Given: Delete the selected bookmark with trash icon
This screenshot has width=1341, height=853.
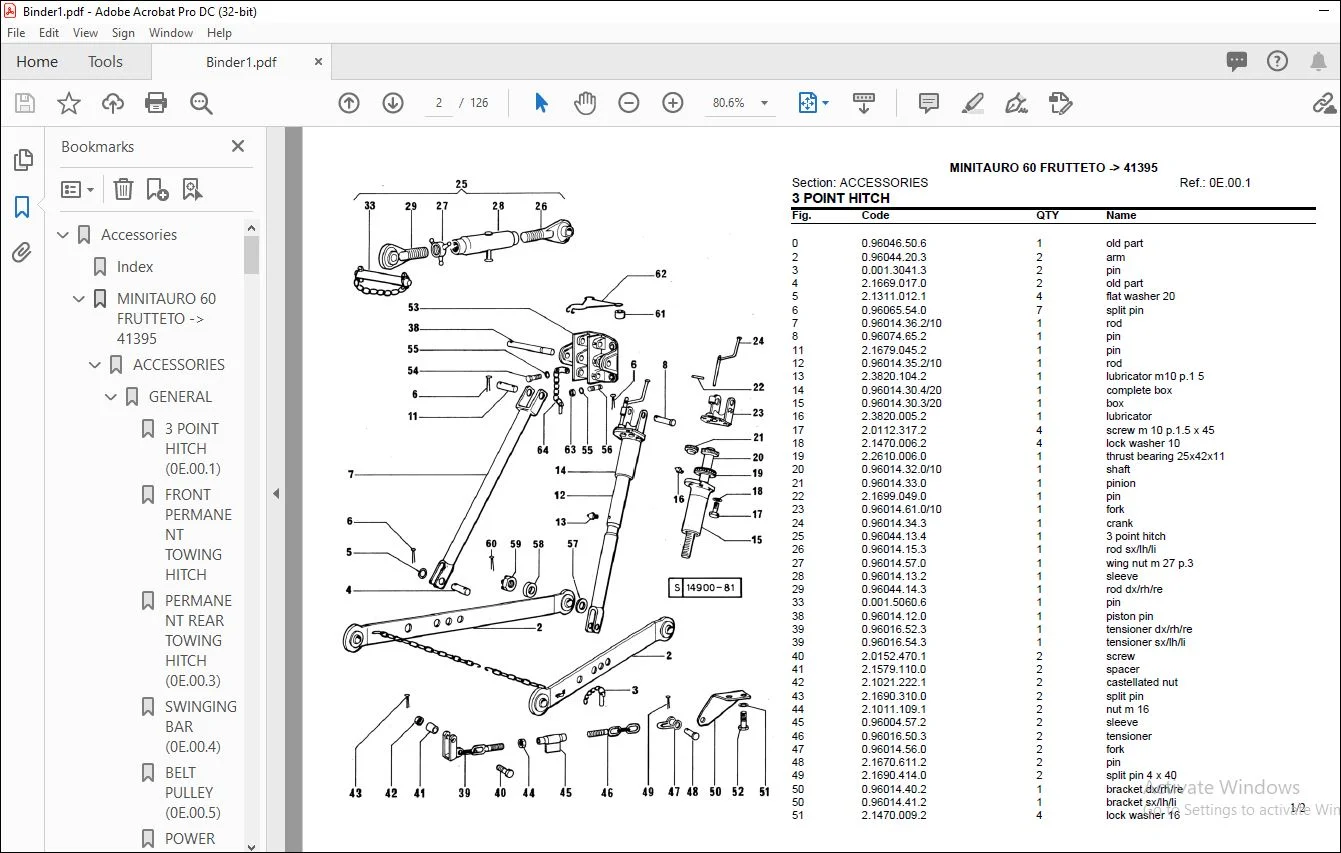Looking at the screenshot, I should coord(123,189).
